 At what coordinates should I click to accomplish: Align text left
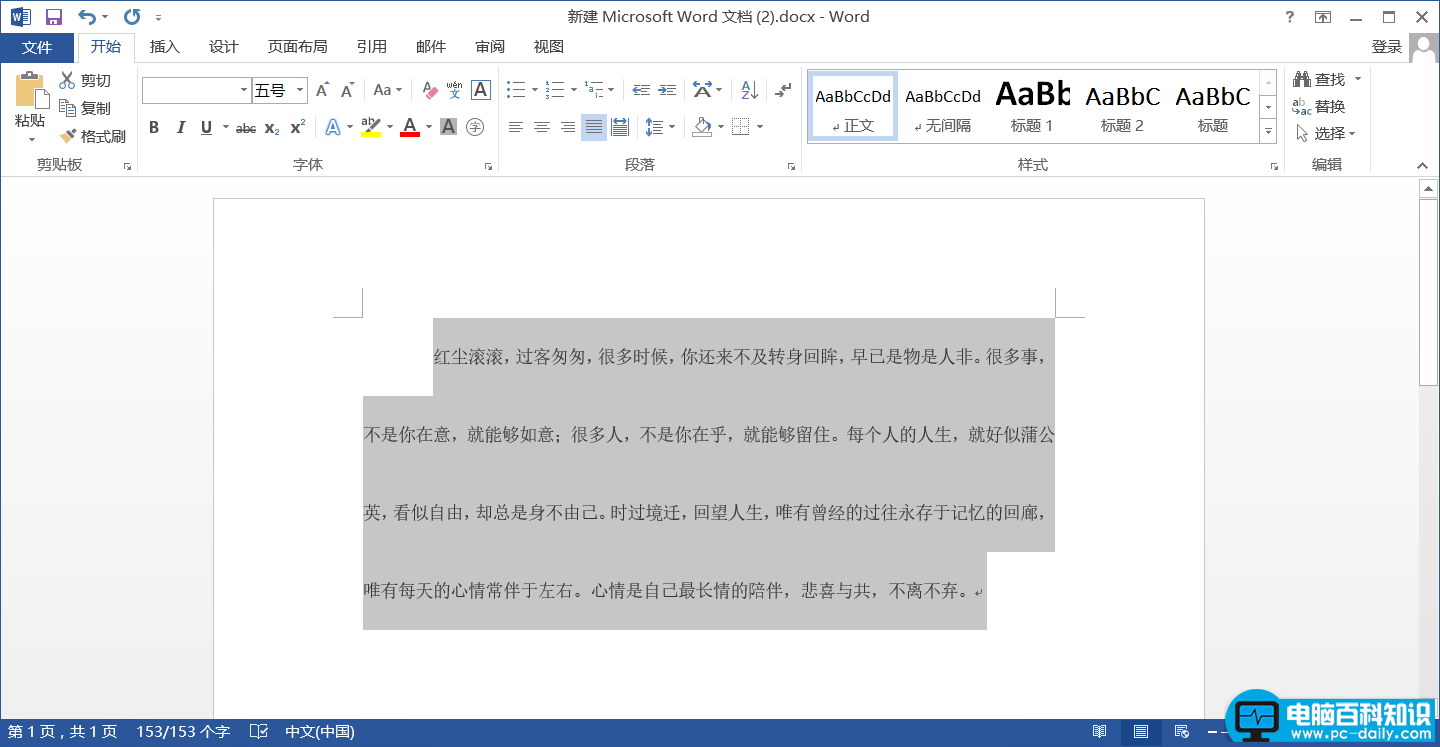pos(516,127)
